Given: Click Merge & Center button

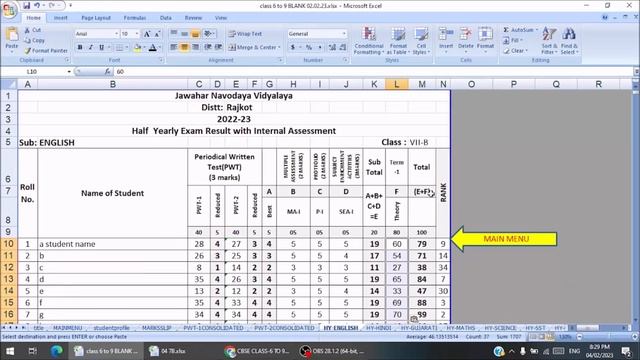Looking at the screenshot, I should 253,47.
